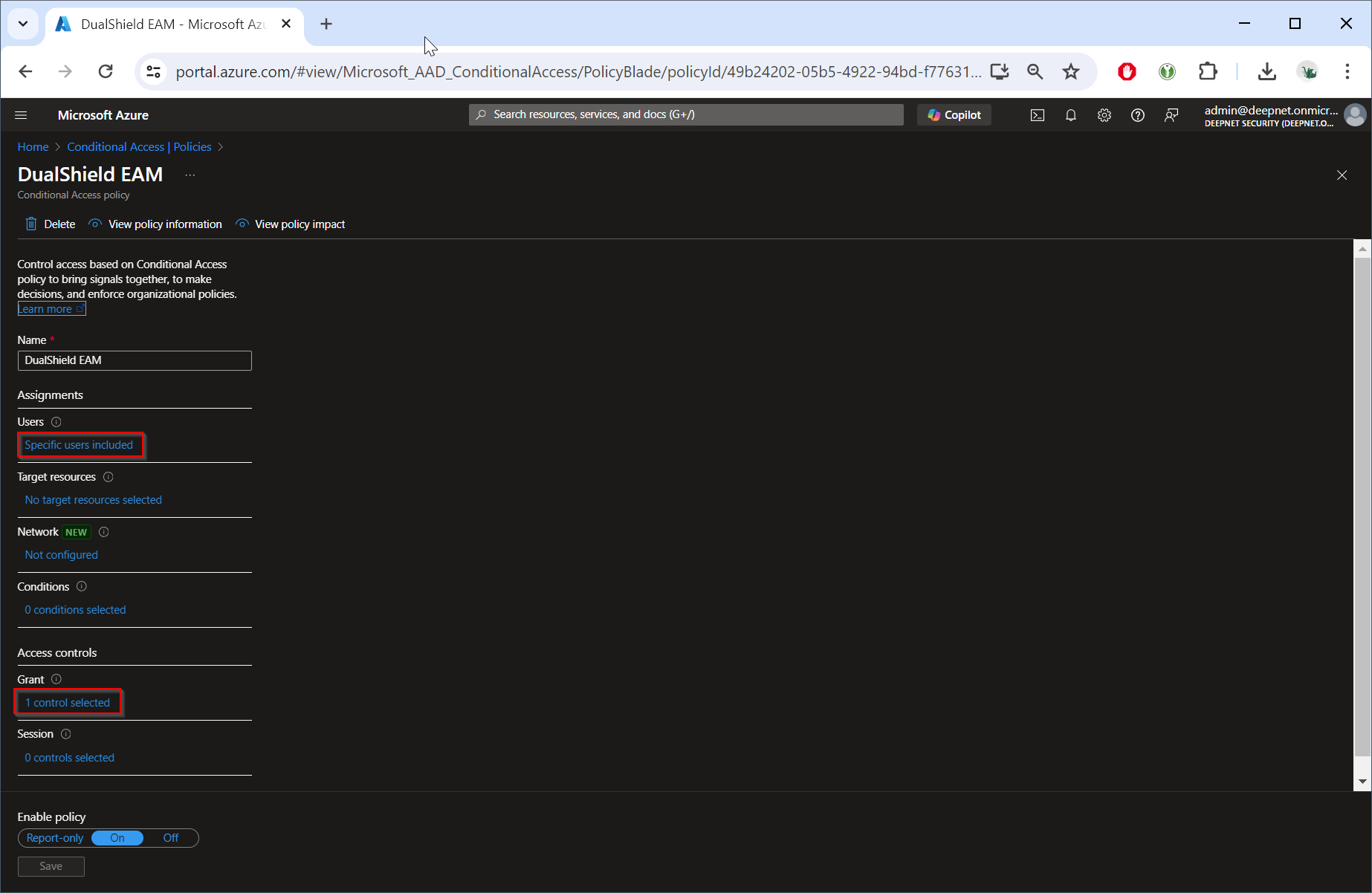Set Enable policy to On
Screen dimensions: 1372x893
[117, 838]
